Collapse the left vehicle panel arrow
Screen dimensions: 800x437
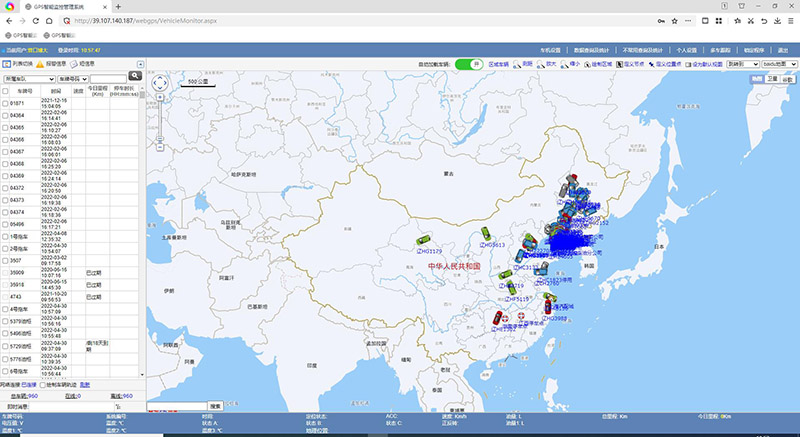click(140, 64)
